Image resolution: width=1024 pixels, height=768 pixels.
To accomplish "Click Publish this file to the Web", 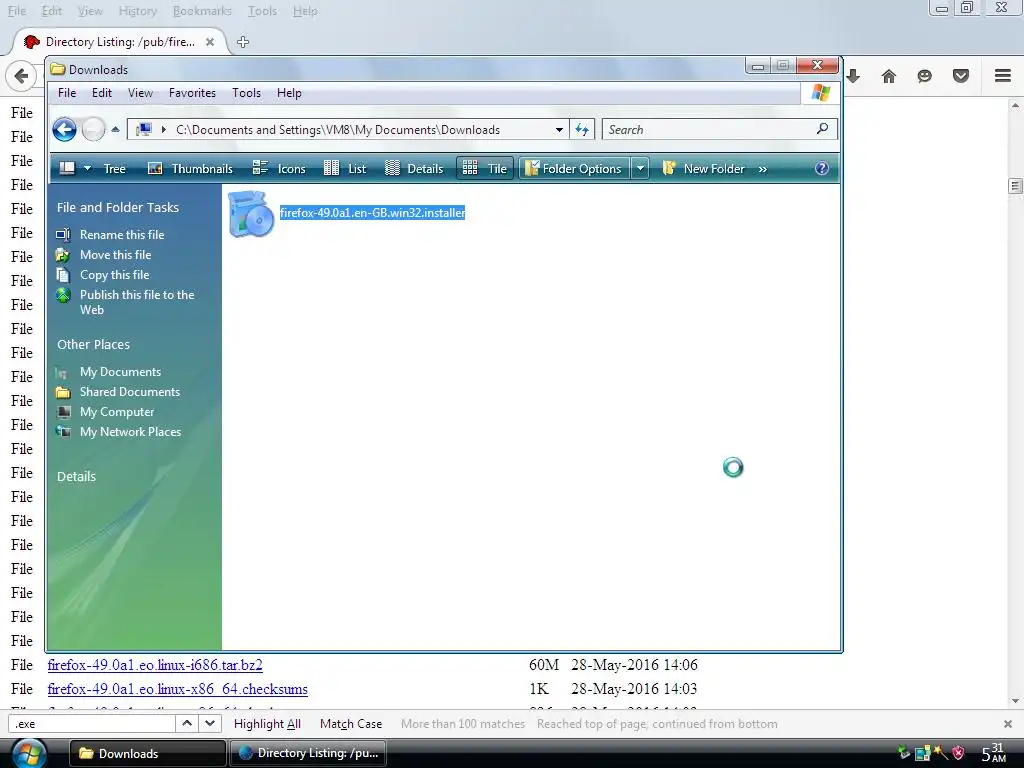I will [x=137, y=302].
